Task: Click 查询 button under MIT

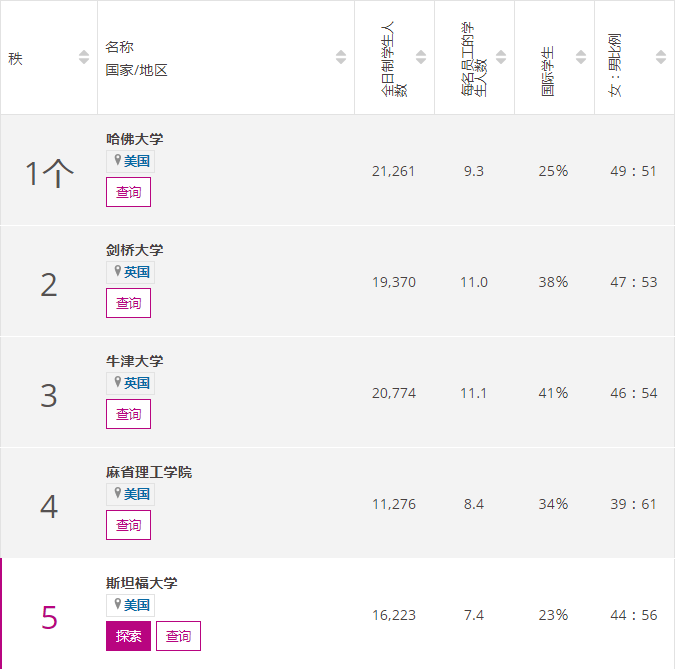Action: point(128,525)
